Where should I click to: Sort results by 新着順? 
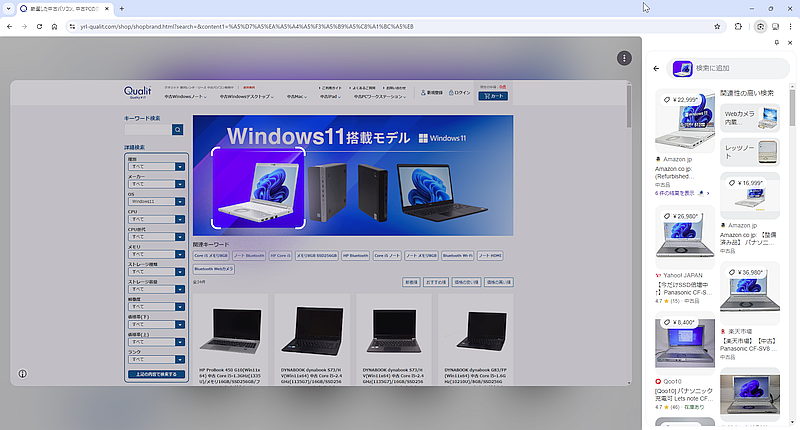tap(411, 282)
